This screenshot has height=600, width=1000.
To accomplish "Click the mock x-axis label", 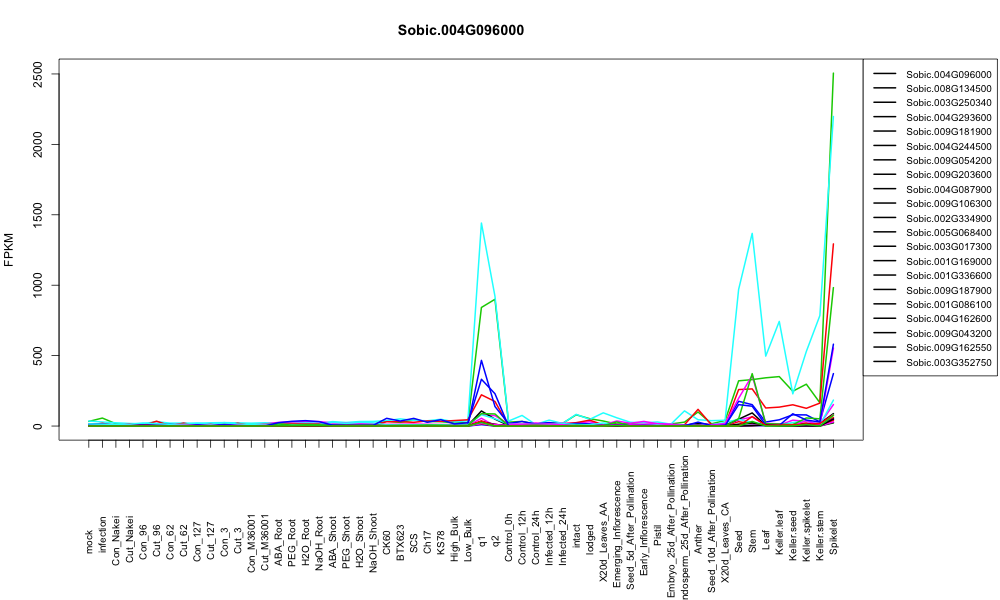I will click(x=89, y=542).
